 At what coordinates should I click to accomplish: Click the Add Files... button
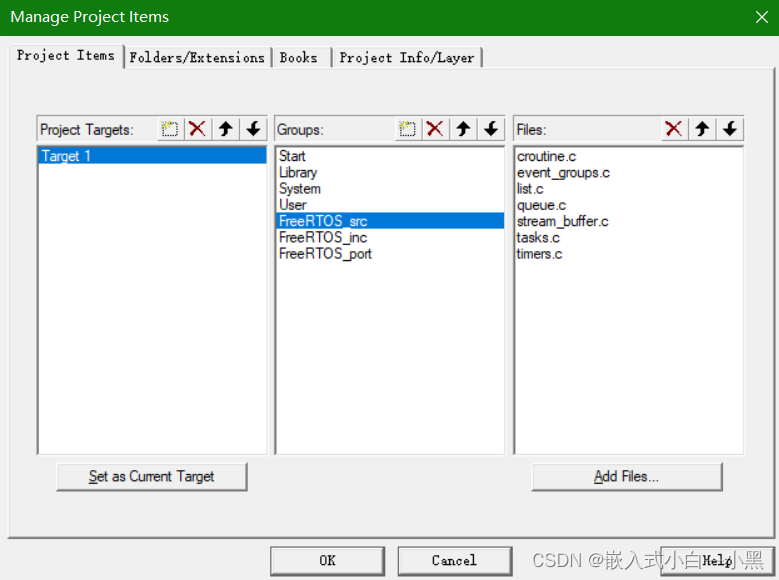(x=626, y=477)
